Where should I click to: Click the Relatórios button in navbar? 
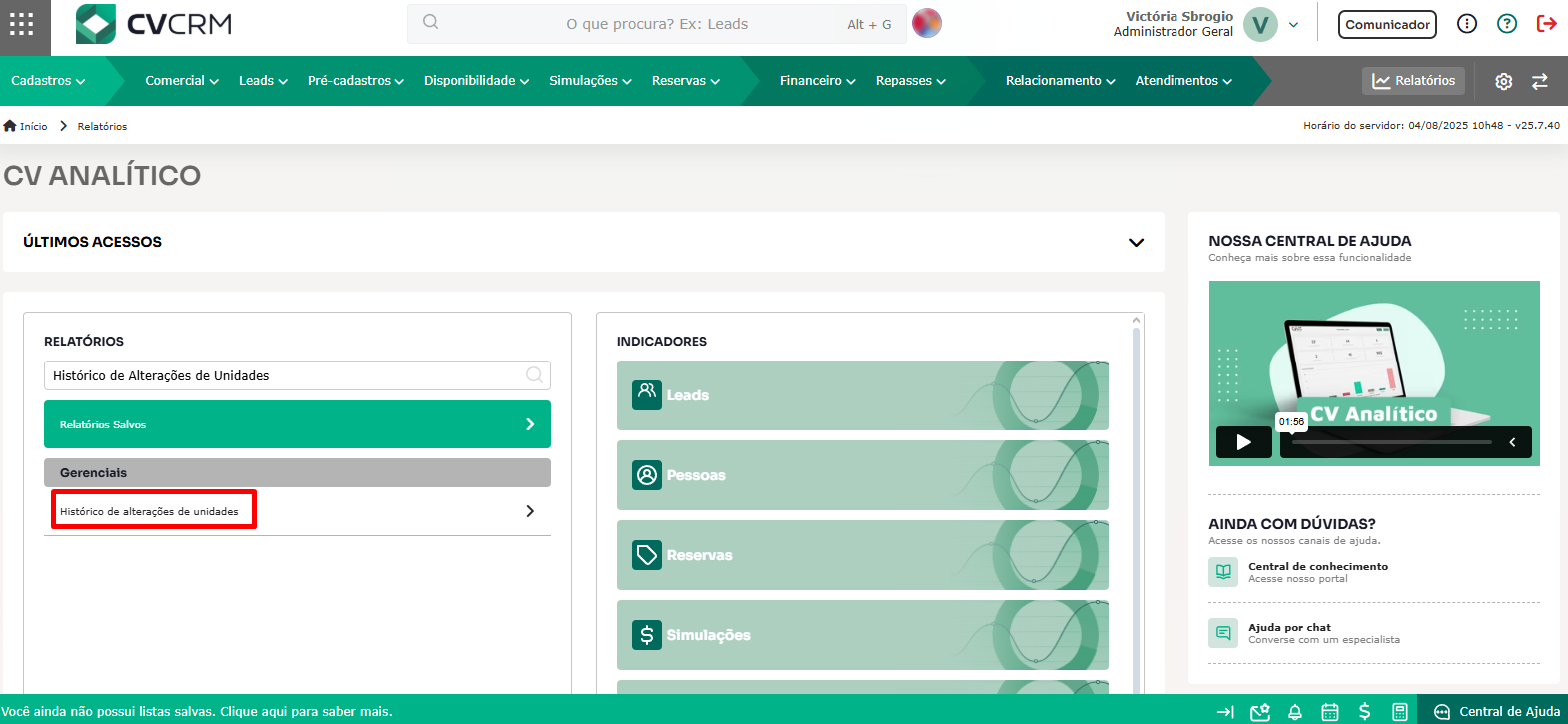[x=1413, y=81]
